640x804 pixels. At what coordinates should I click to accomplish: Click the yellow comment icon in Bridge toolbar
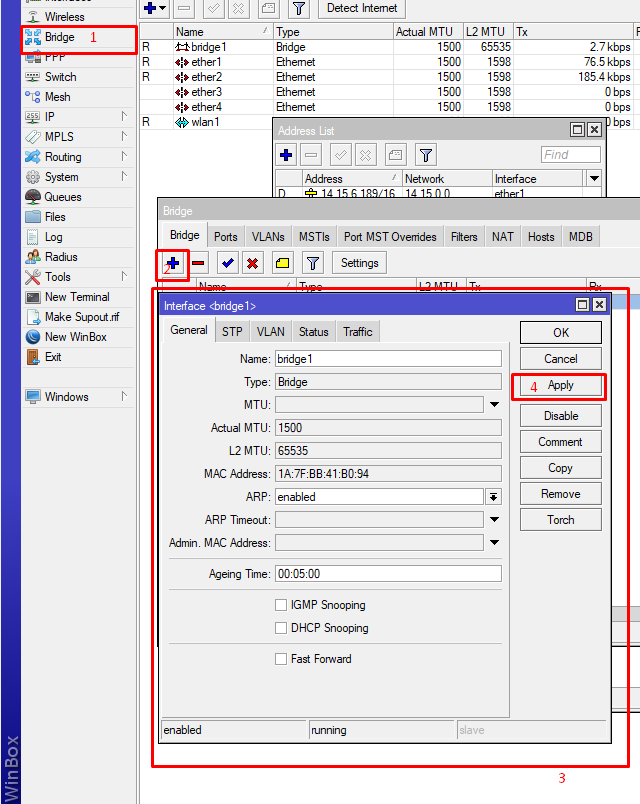[282, 263]
